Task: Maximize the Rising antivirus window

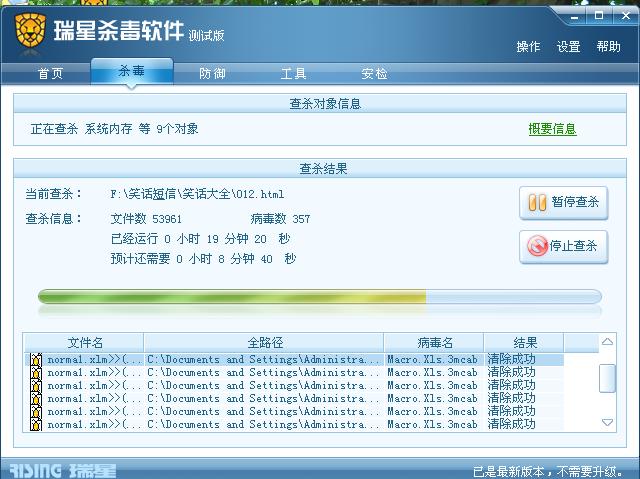Action: (599, 16)
